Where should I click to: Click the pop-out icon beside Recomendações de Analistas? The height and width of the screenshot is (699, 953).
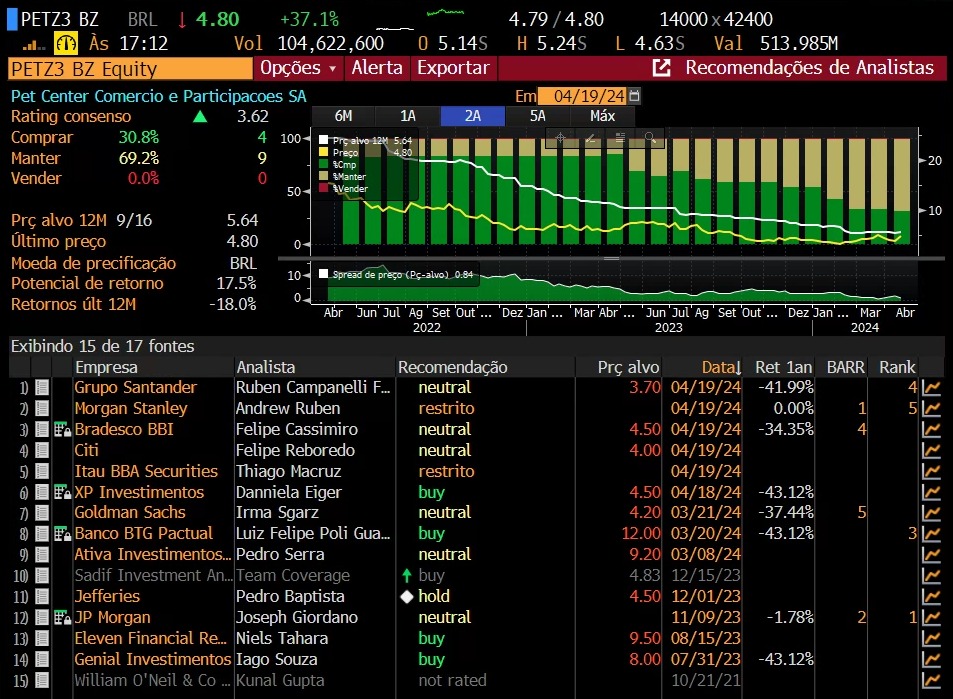click(661, 68)
